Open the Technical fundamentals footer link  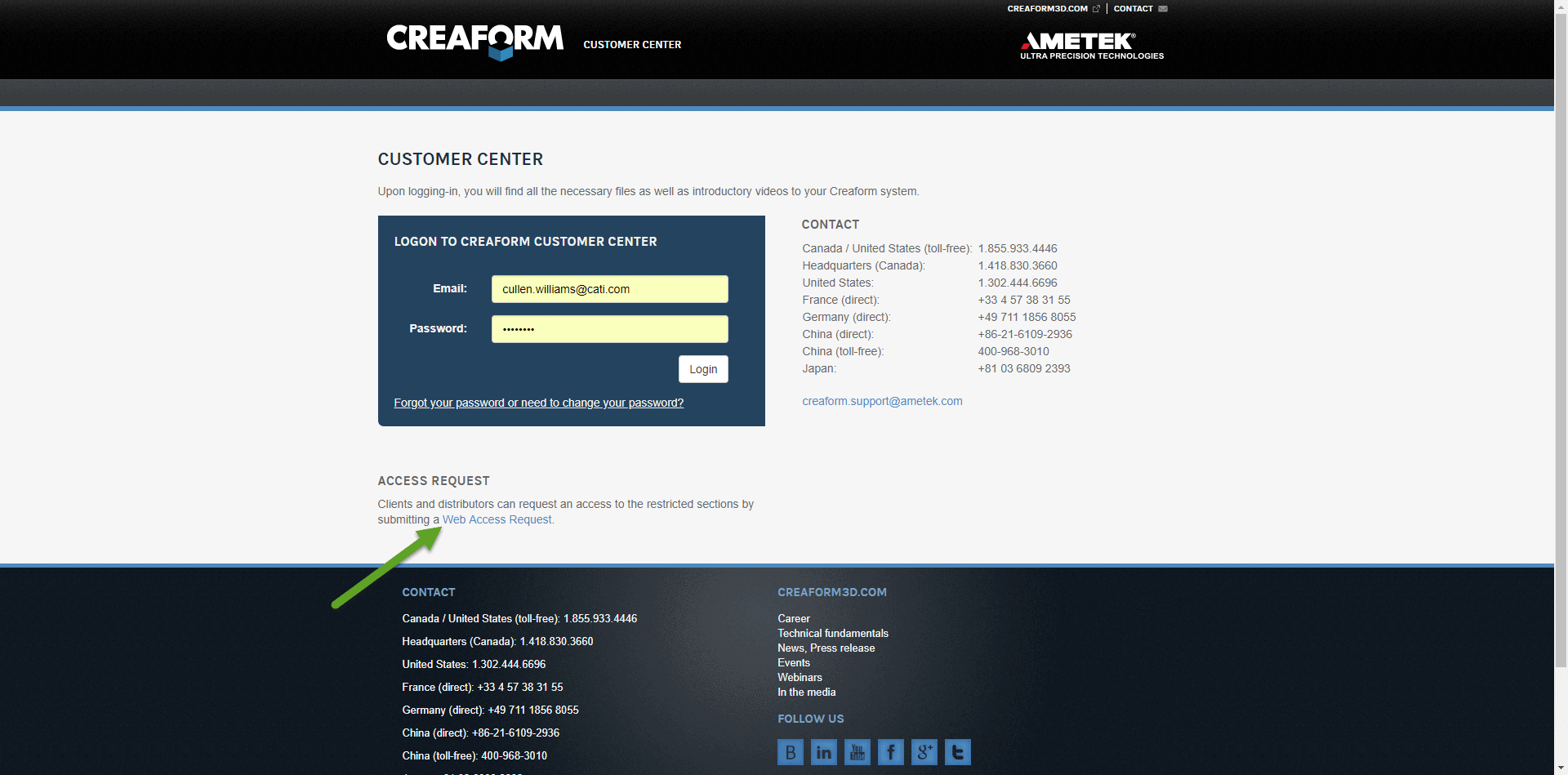click(x=833, y=634)
